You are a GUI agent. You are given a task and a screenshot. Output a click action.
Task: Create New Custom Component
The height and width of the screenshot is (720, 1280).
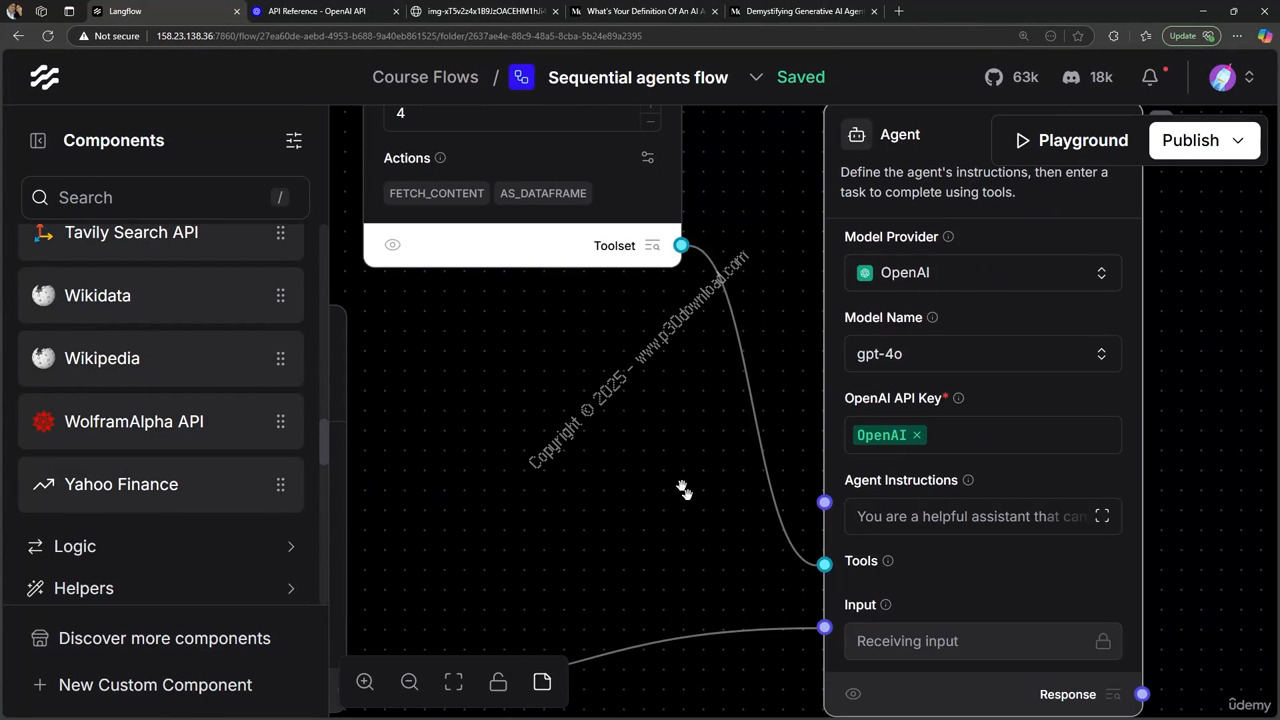point(155,685)
